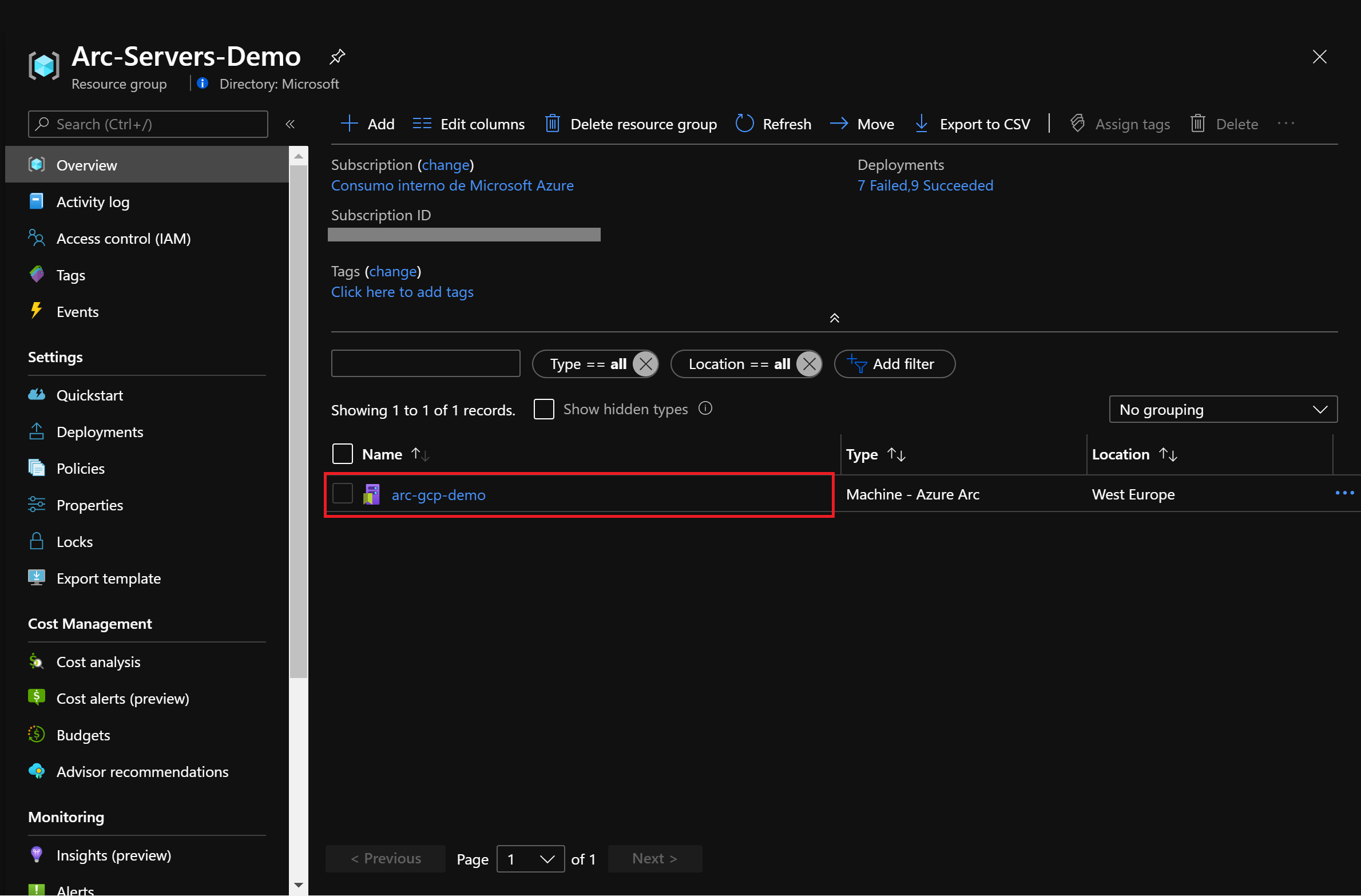
Task: Open the page number dropdown
Action: click(x=530, y=858)
